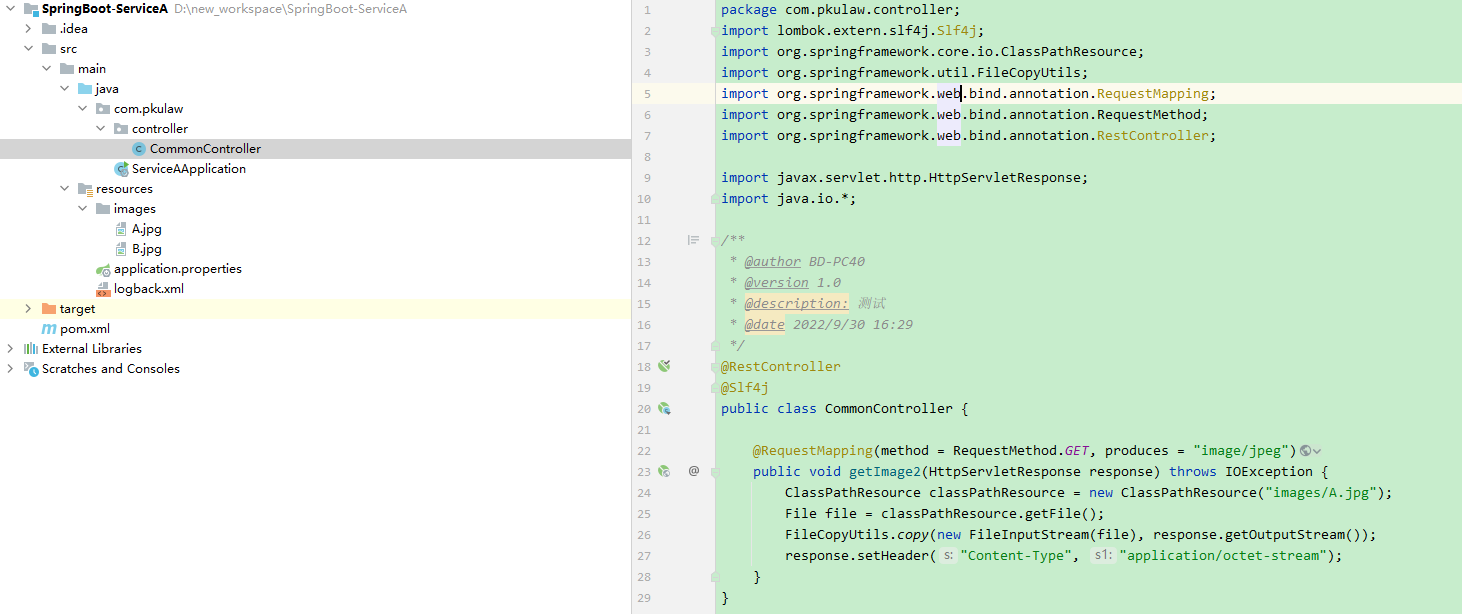Click the globe URL icon after "image/jpeg"
This screenshot has width=1462, height=614.
click(x=1305, y=451)
